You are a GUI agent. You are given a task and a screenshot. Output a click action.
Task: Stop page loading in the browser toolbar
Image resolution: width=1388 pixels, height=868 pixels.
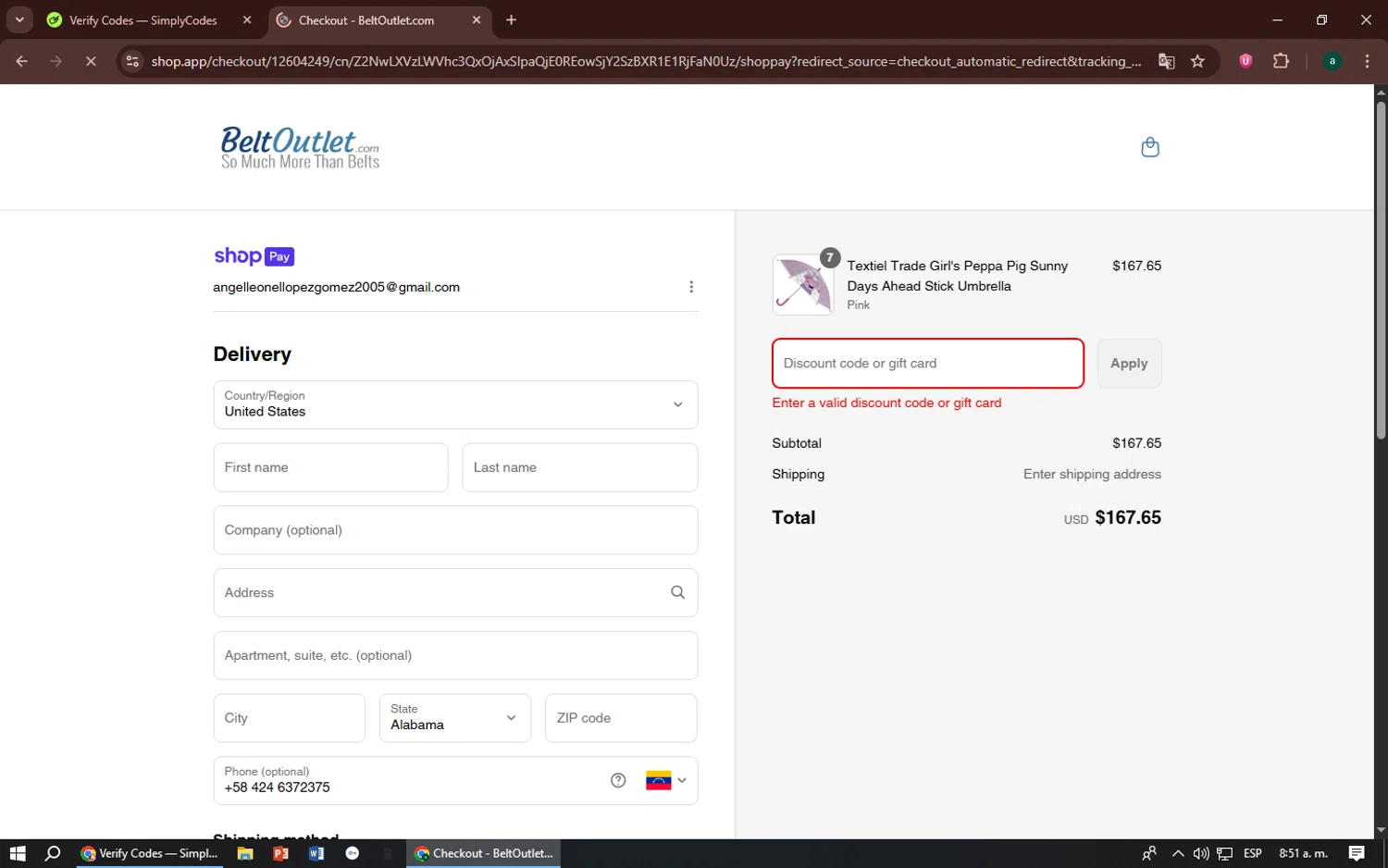(91, 61)
